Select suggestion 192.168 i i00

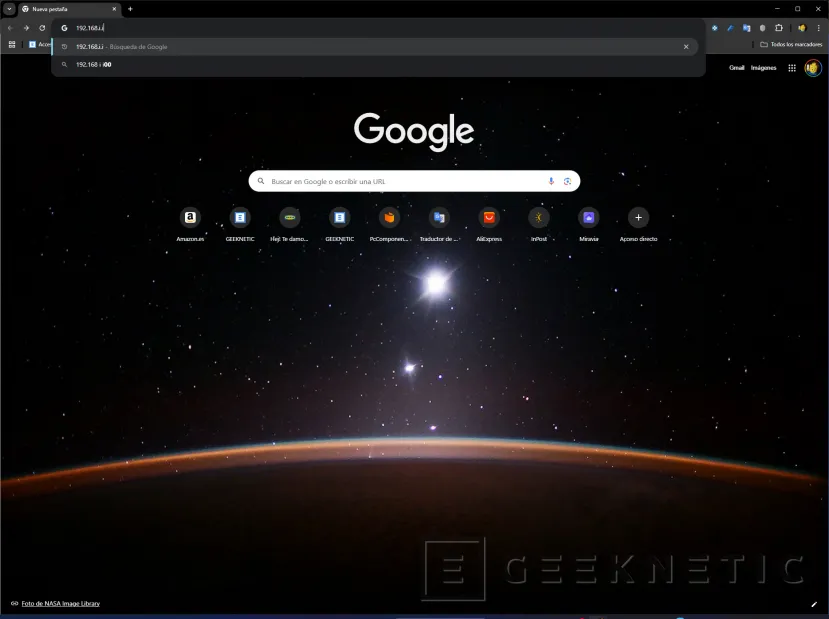pos(375,64)
